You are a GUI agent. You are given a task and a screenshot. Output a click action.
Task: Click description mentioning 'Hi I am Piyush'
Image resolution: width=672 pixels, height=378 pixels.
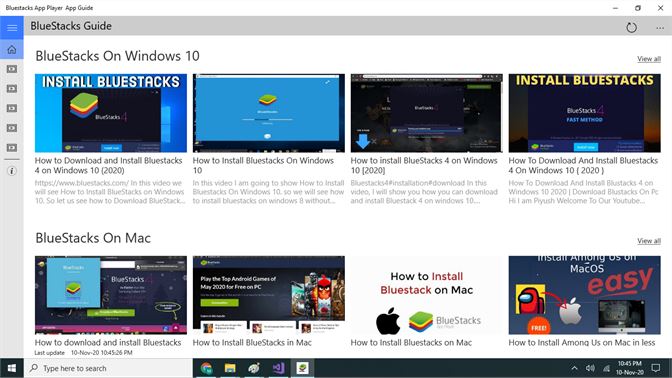point(583,192)
